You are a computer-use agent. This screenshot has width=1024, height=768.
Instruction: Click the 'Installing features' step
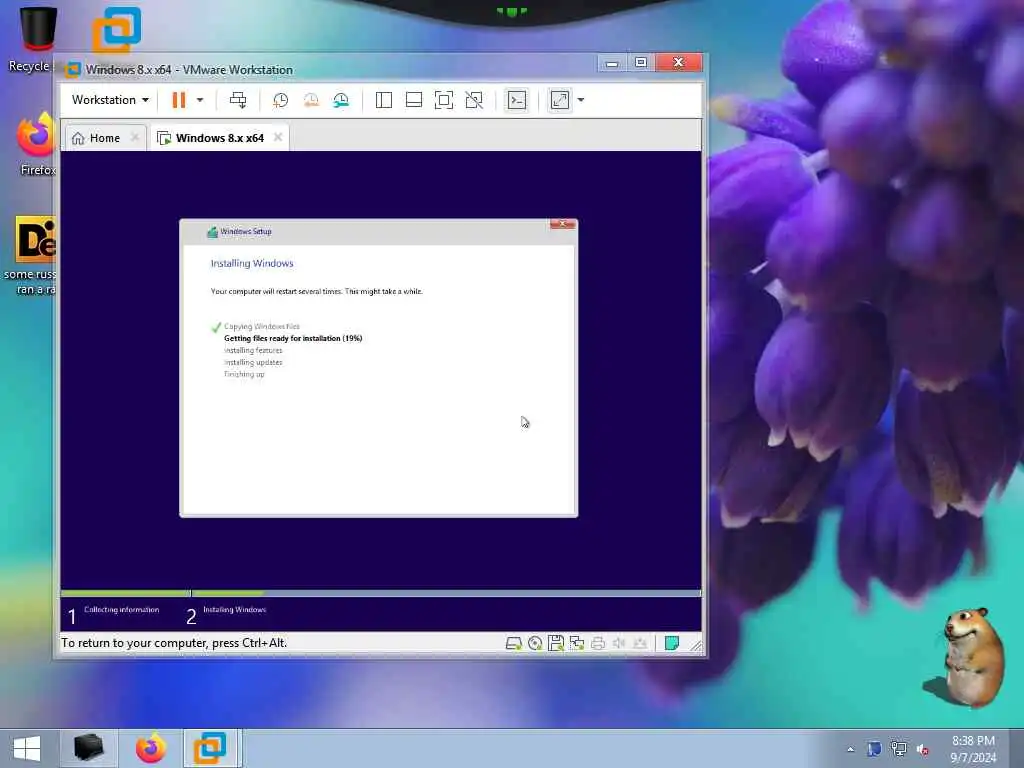pos(253,351)
